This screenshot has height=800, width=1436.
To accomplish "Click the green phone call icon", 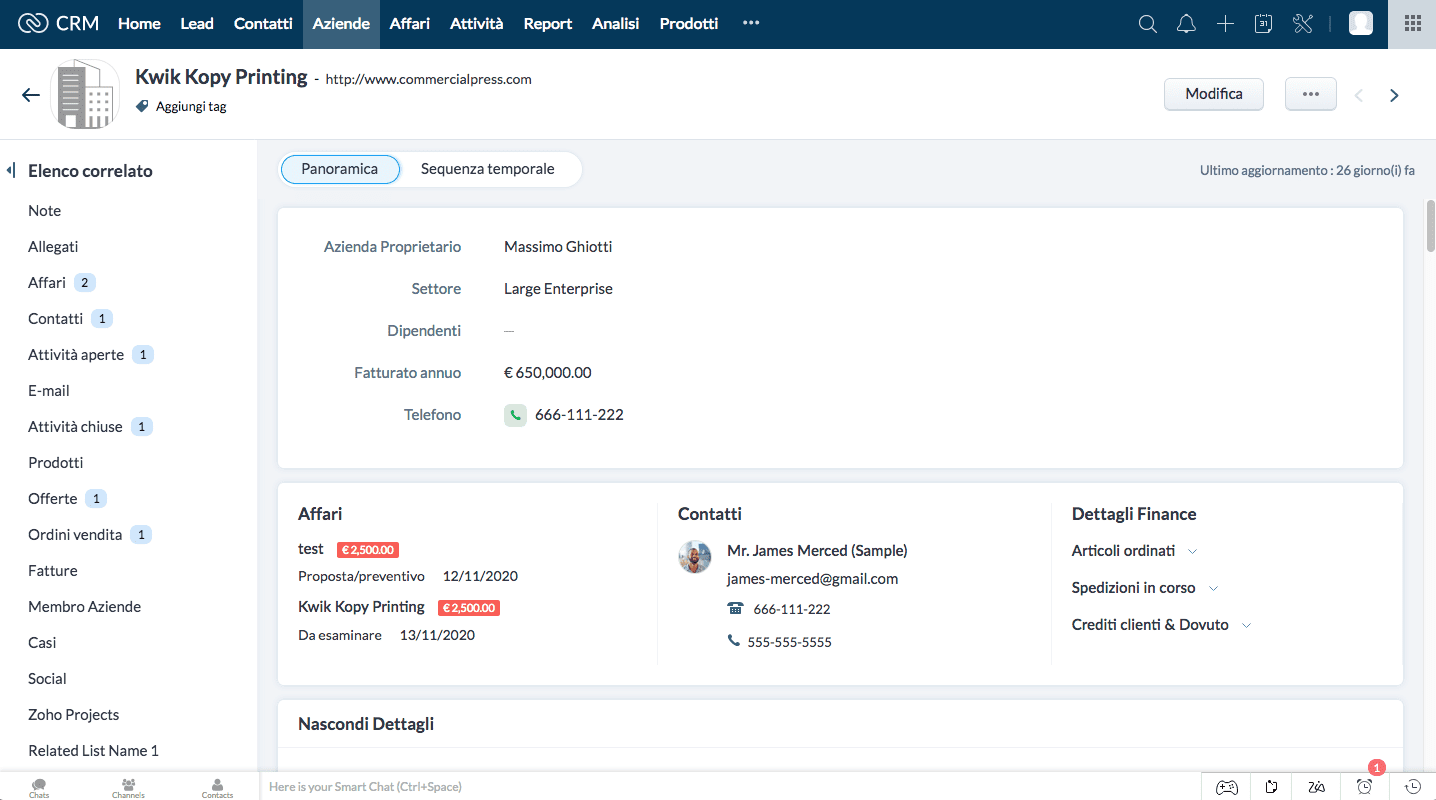I will 515,415.
